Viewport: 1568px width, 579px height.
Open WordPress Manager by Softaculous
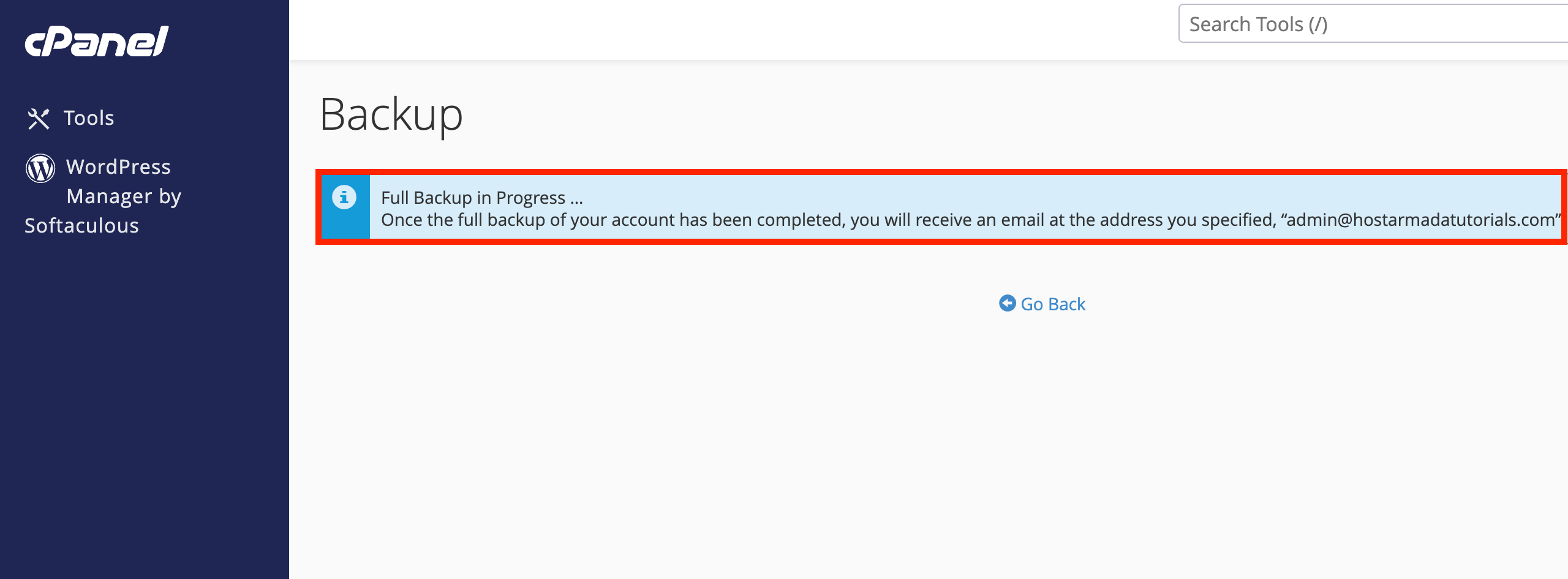[118, 167]
